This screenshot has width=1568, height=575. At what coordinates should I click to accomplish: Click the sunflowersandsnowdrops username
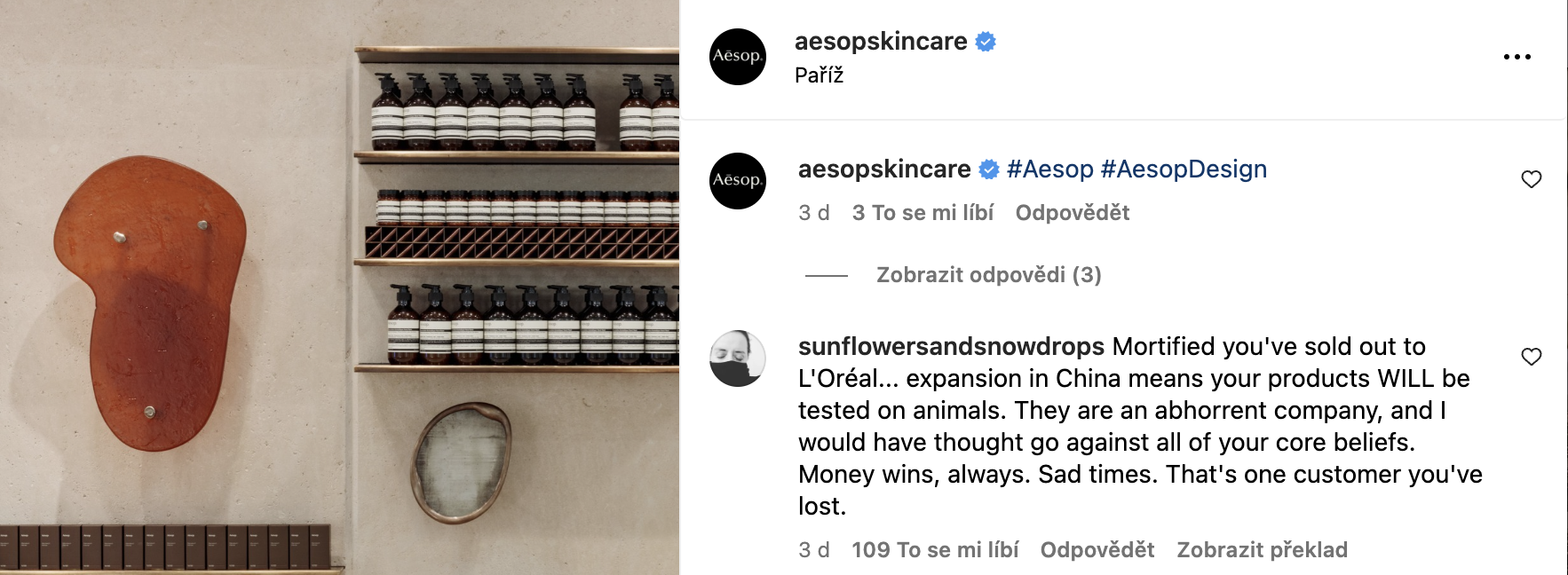pos(951,346)
